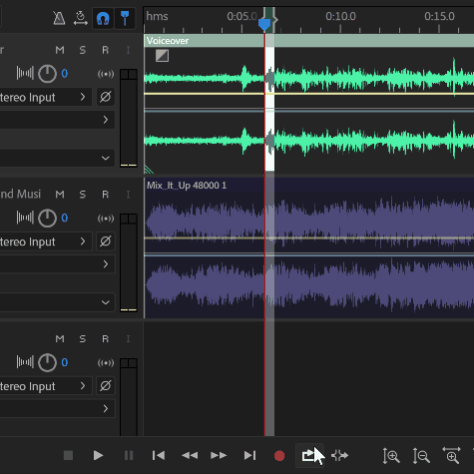The width and height of the screenshot is (474, 474).
Task: Click Background Music track volume meter icon
Action: (x=25, y=218)
